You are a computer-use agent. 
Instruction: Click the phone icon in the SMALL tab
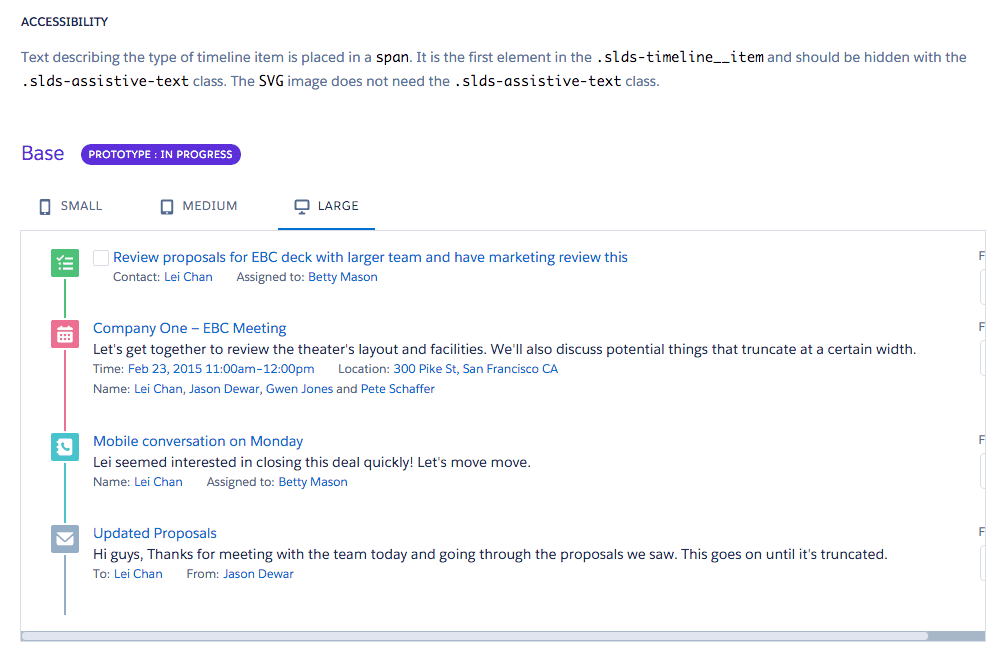click(x=45, y=207)
